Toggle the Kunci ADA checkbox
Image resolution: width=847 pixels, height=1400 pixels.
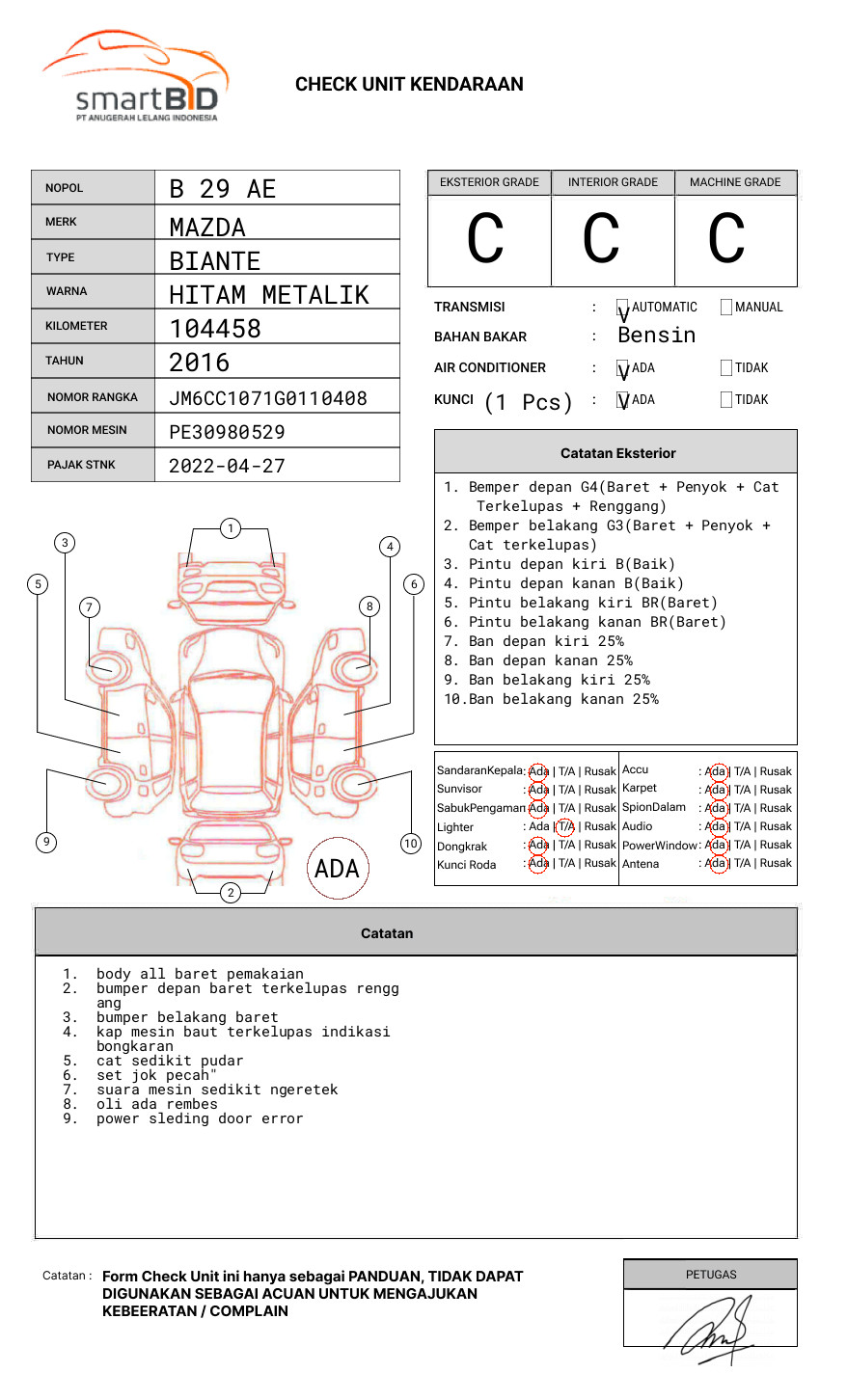tap(622, 400)
